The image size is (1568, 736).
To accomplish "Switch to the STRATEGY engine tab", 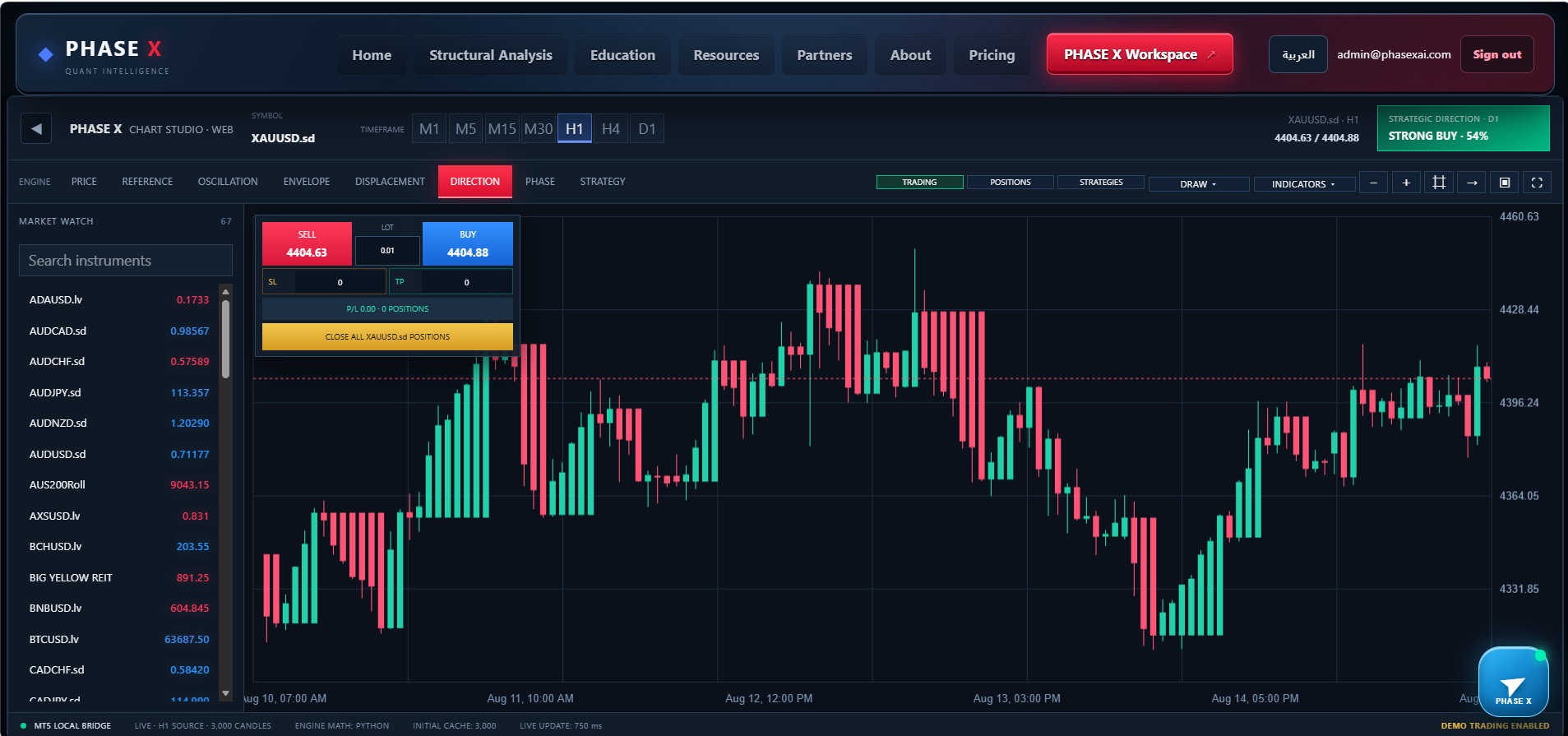I will tap(603, 182).
